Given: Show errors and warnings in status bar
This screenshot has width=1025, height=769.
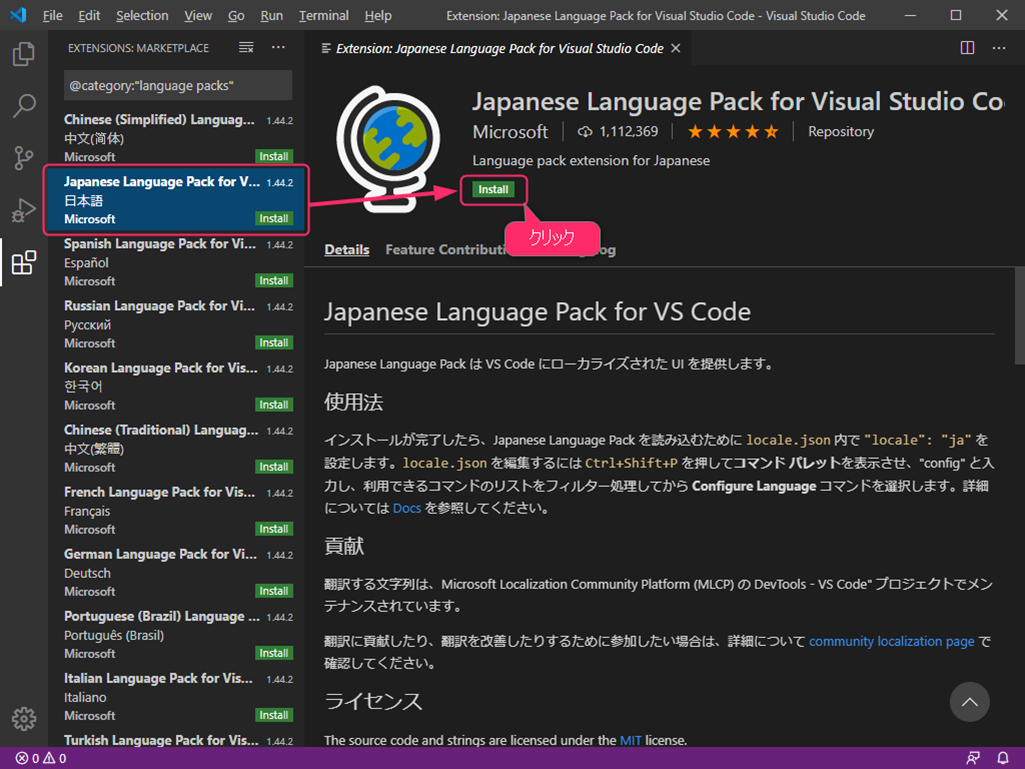Looking at the screenshot, I should [x=41, y=759].
